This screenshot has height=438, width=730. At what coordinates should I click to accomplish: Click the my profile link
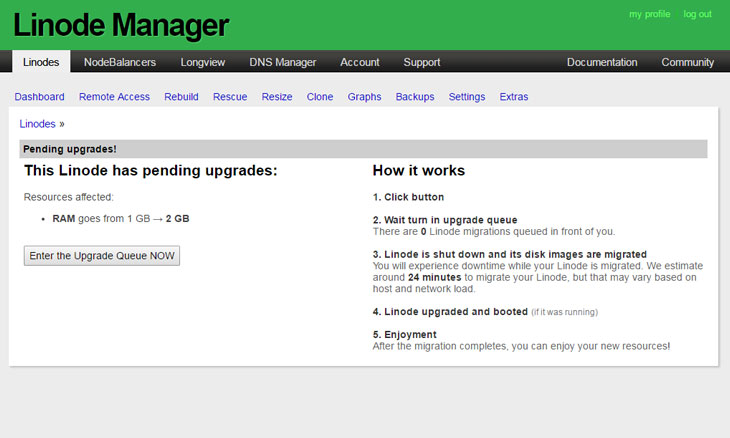pos(649,14)
